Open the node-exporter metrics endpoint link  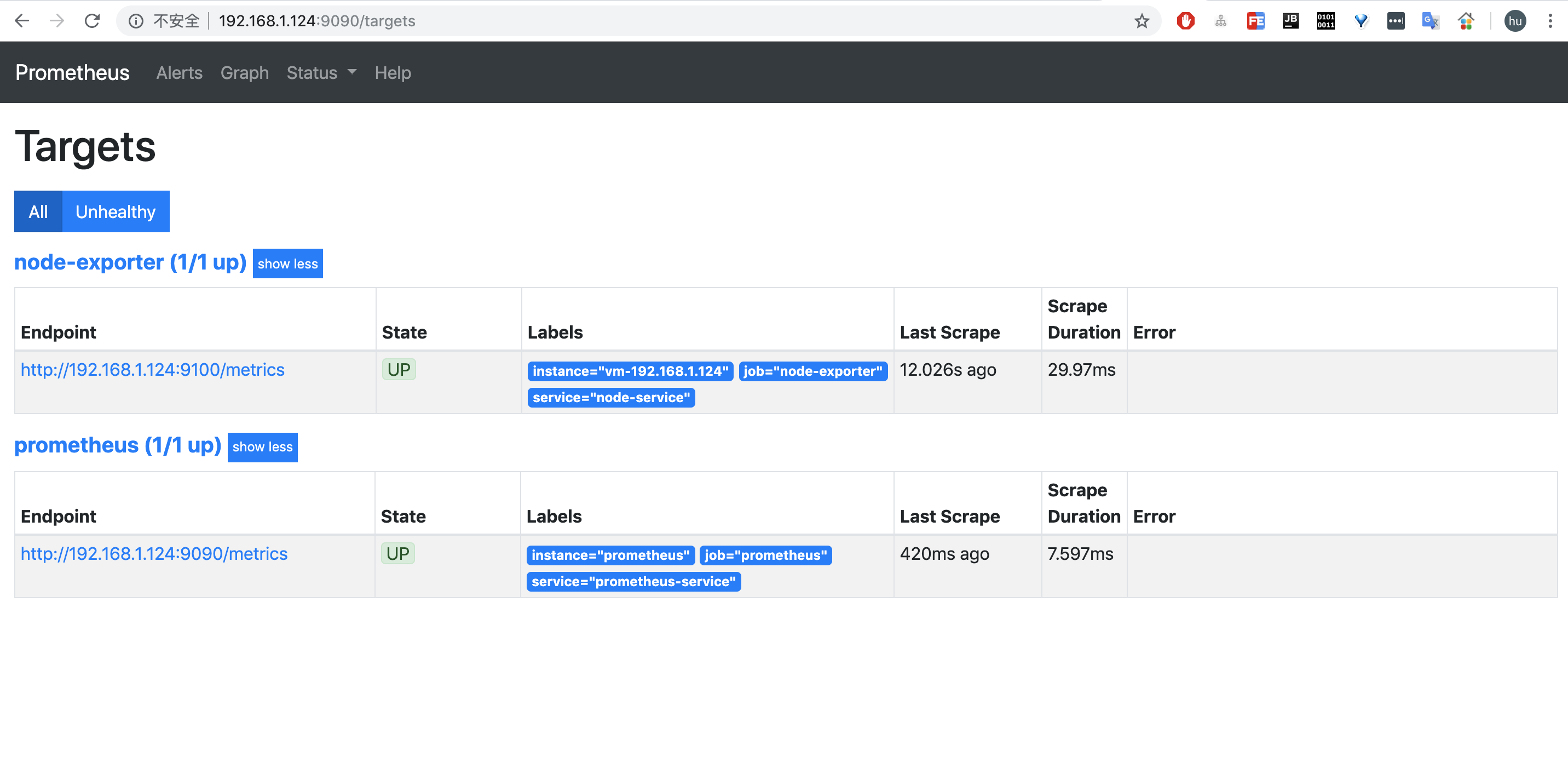[153, 370]
